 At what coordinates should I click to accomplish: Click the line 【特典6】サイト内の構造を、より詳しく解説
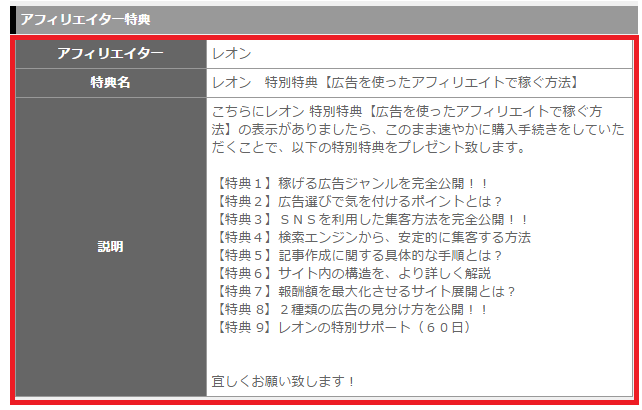pos(351,273)
